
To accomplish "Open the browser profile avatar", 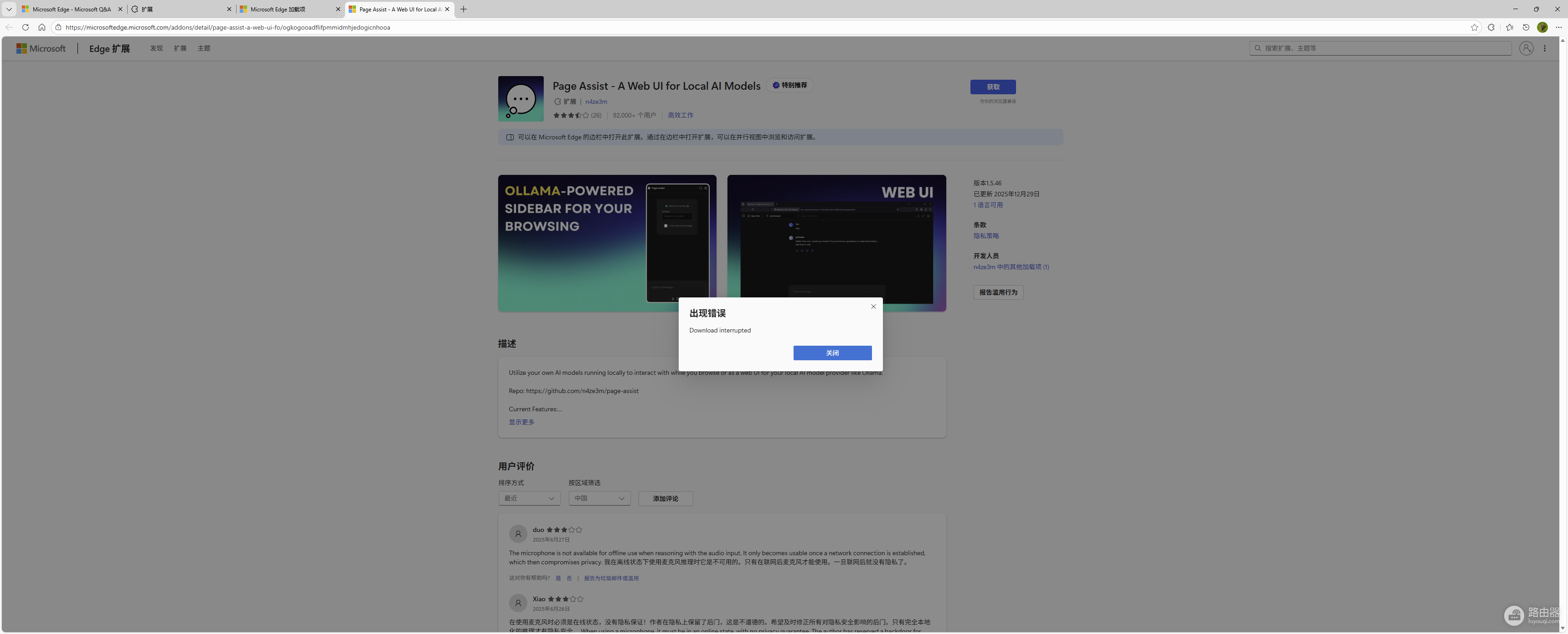I will point(1542,27).
